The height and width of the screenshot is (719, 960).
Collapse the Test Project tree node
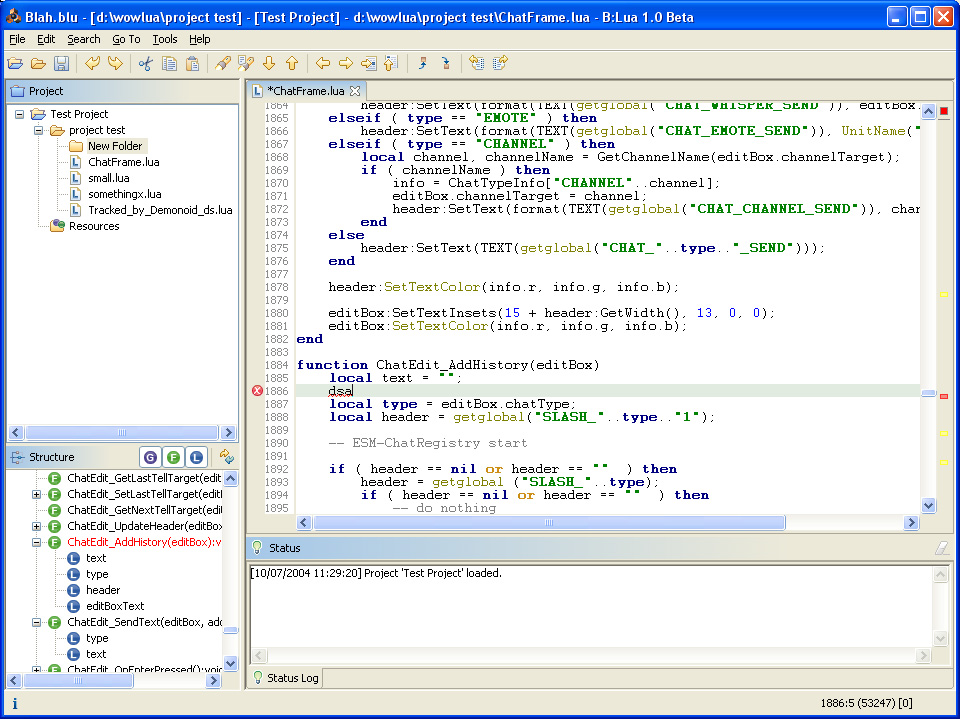(x=21, y=114)
